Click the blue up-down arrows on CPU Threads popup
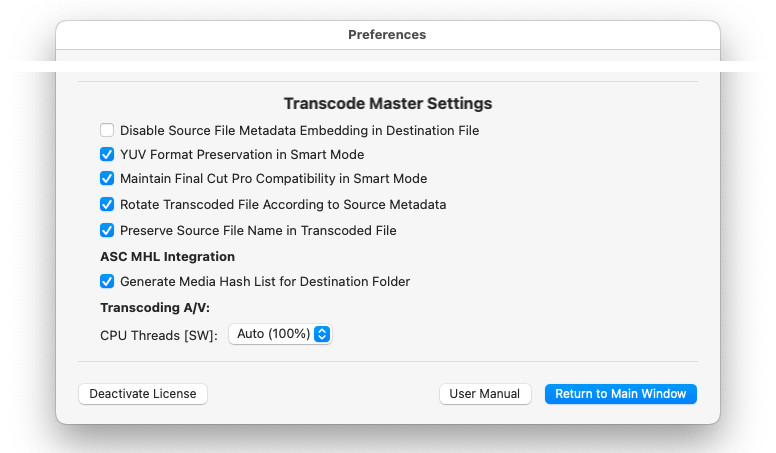776x453 pixels. point(322,334)
